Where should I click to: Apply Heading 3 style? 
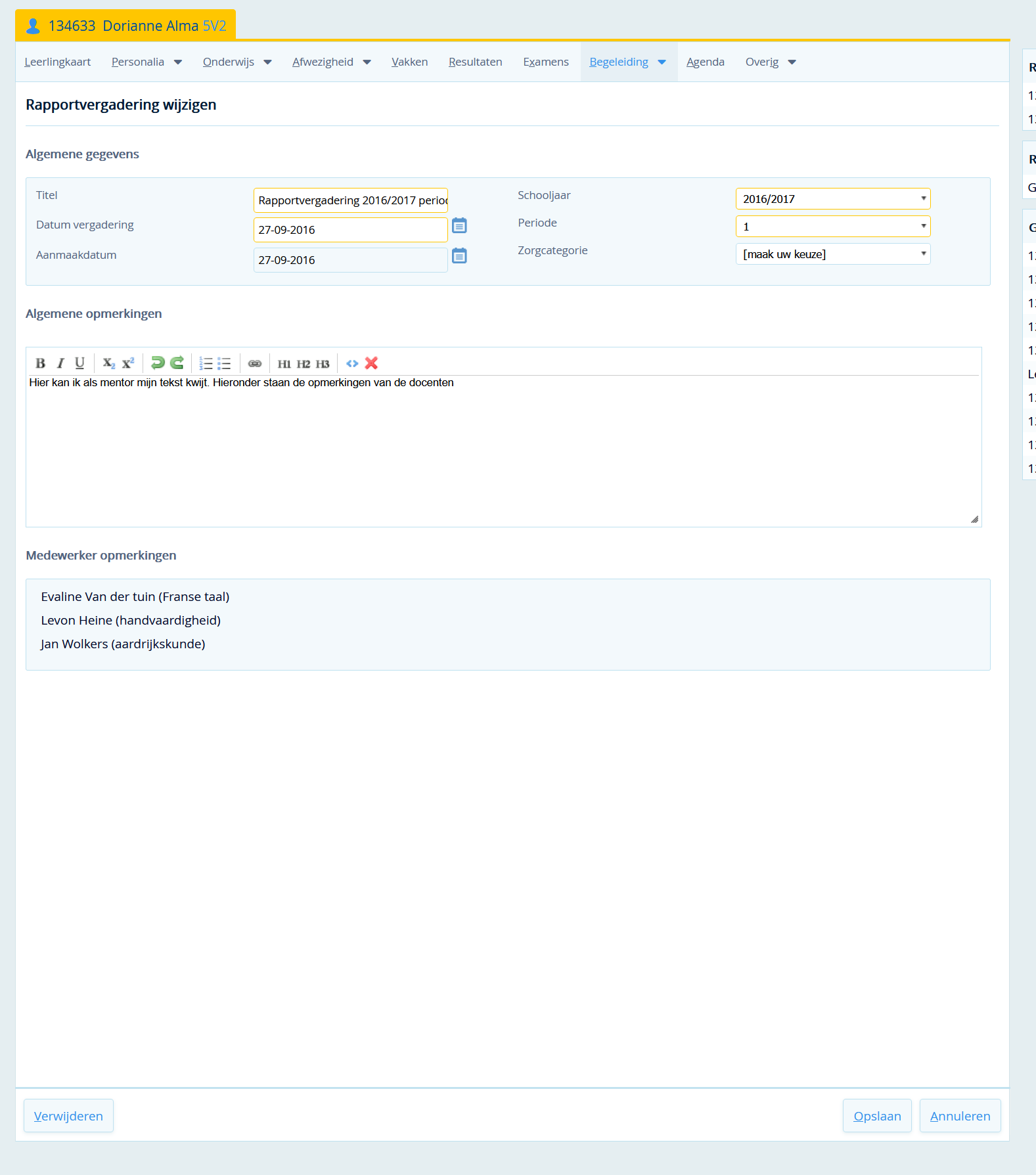(x=323, y=364)
